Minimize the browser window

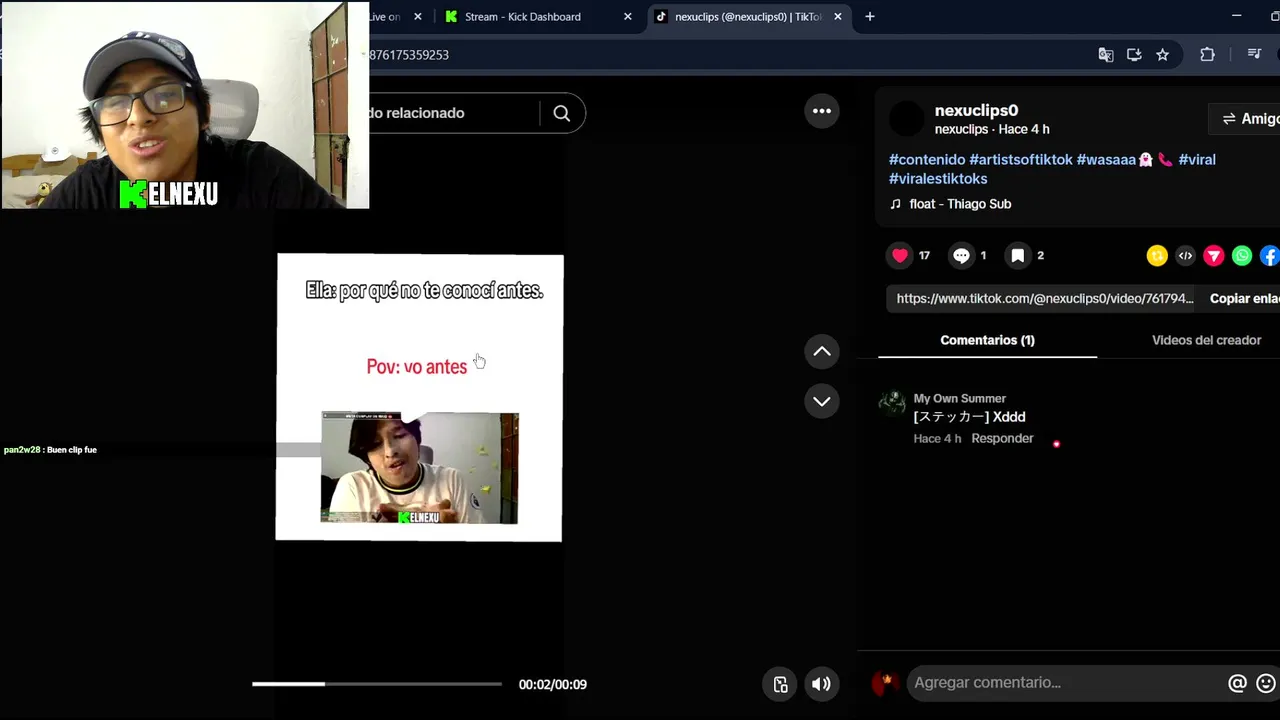(x=1236, y=17)
